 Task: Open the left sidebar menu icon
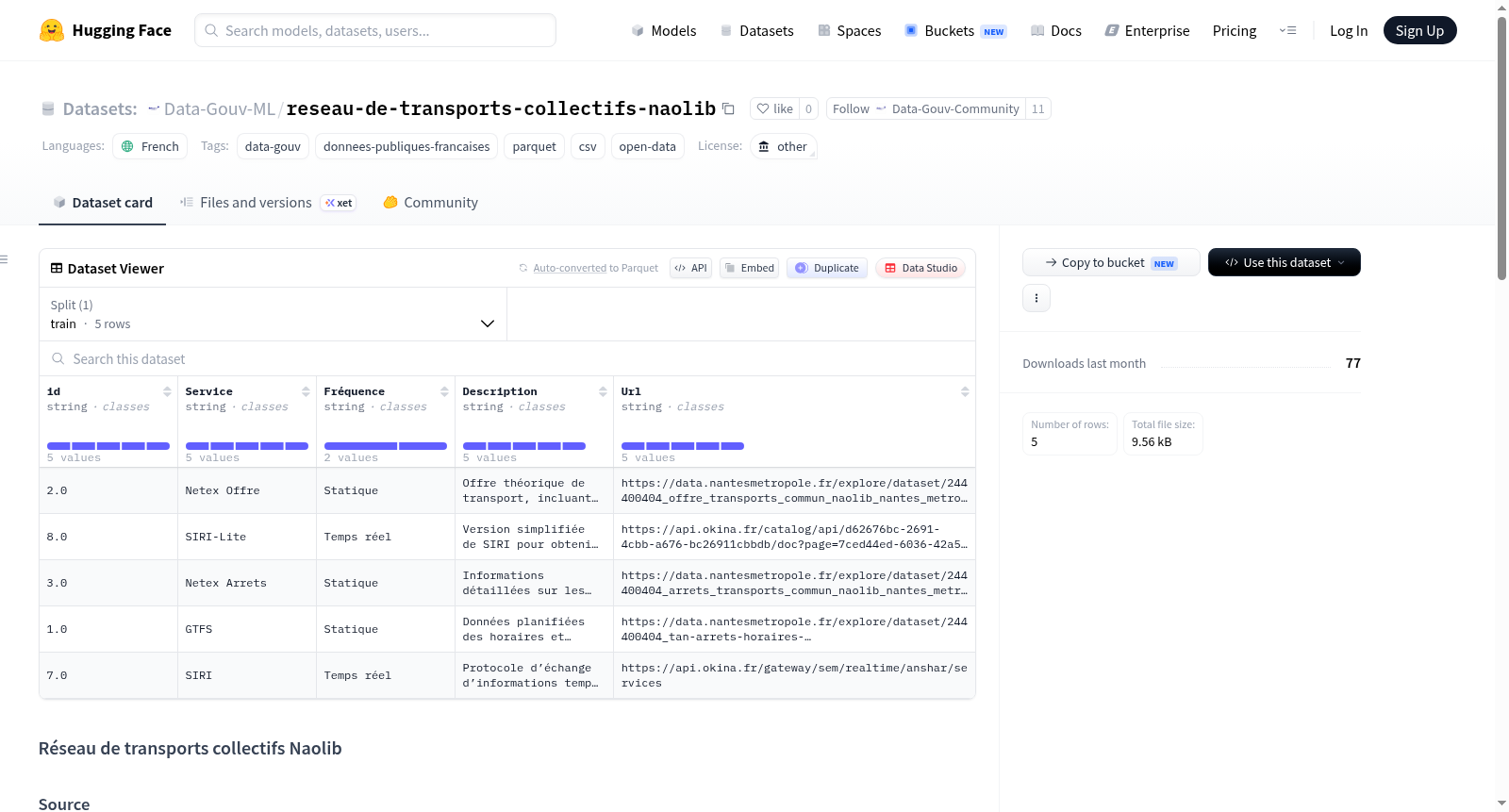pos(4,259)
